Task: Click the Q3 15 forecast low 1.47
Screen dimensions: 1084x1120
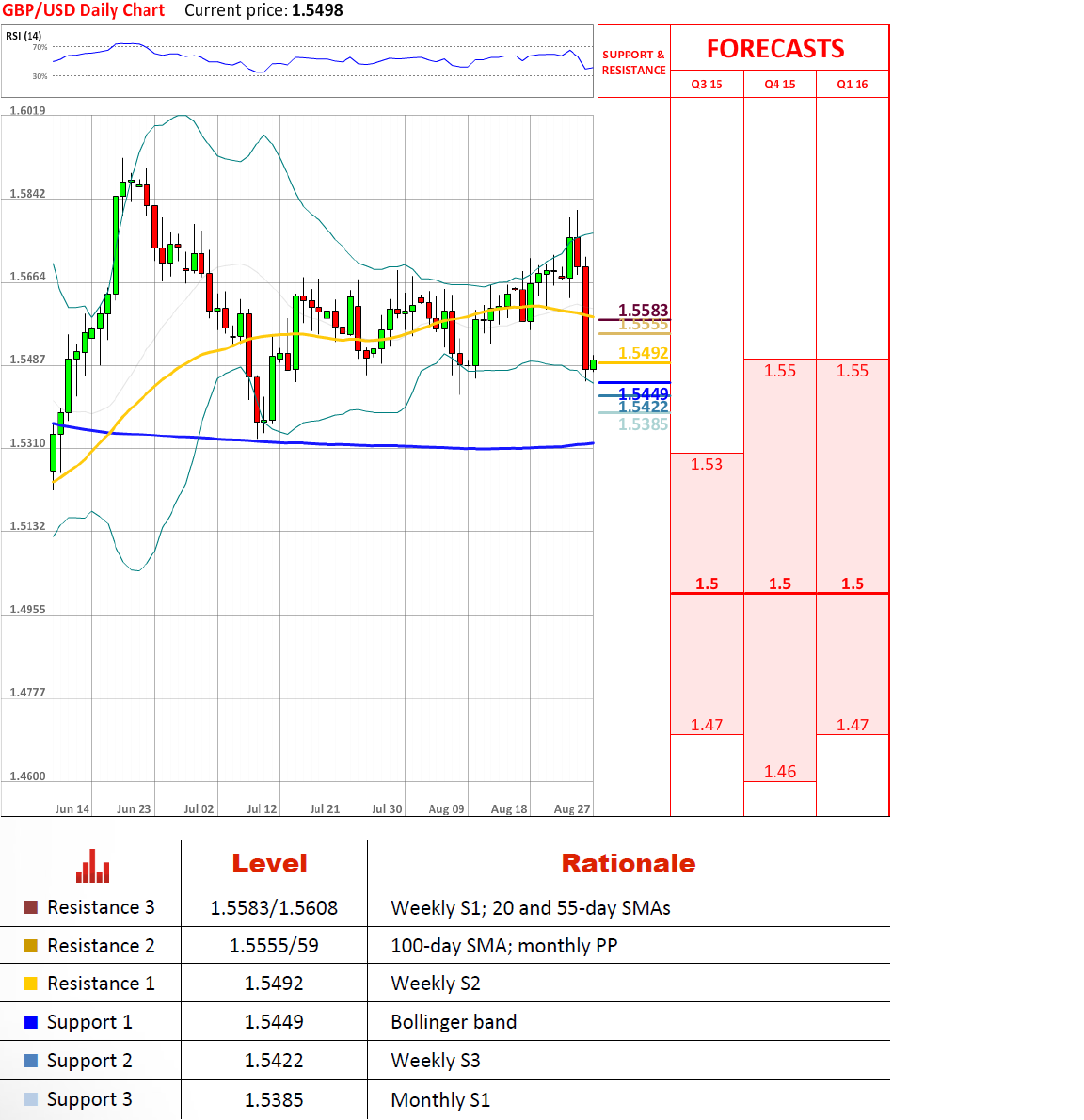Action: 707,725
